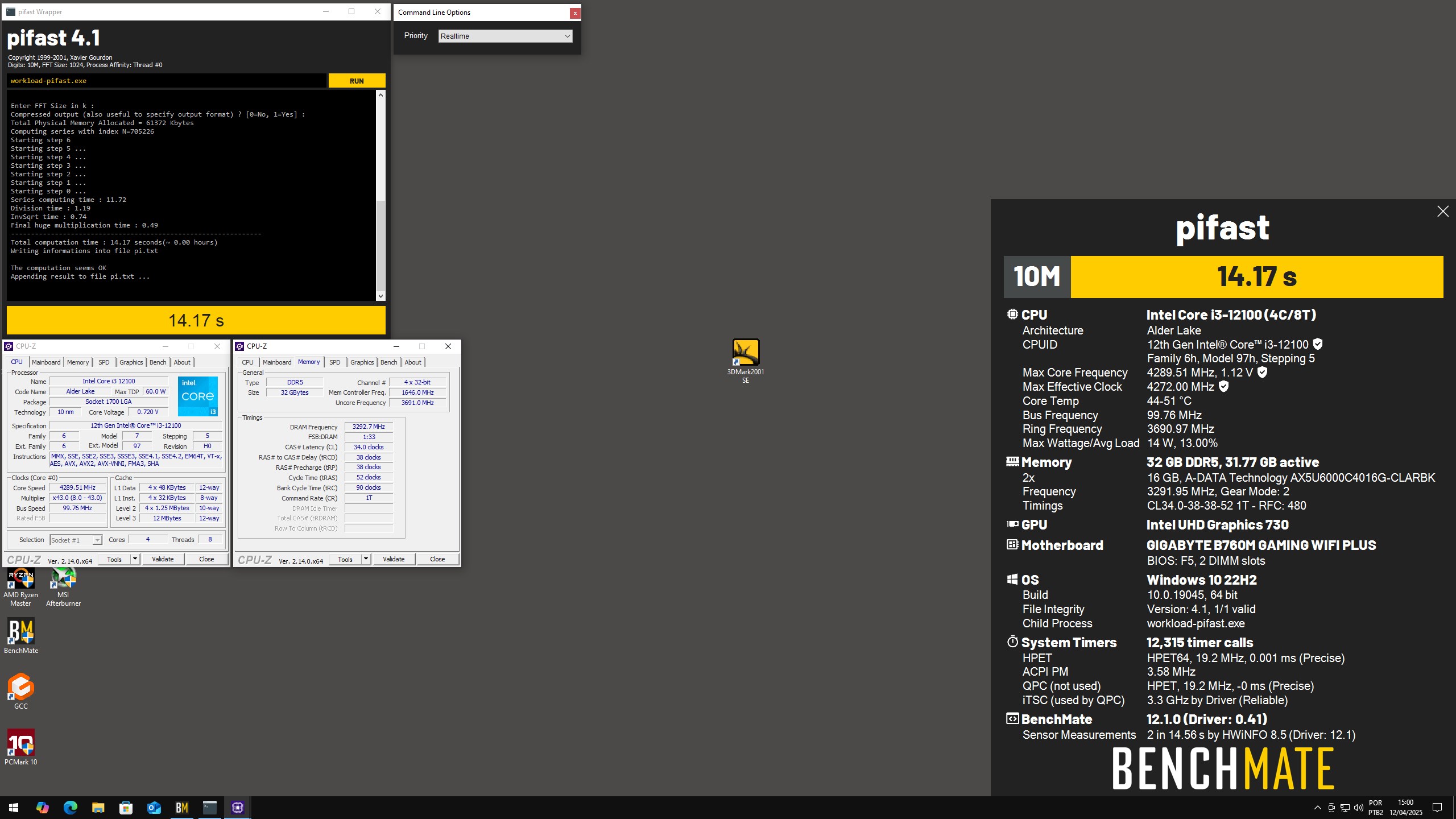The image size is (1456, 819).
Task: Click Multiplier x43.0 value in CPU-Z
Action: tap(78, 498)
